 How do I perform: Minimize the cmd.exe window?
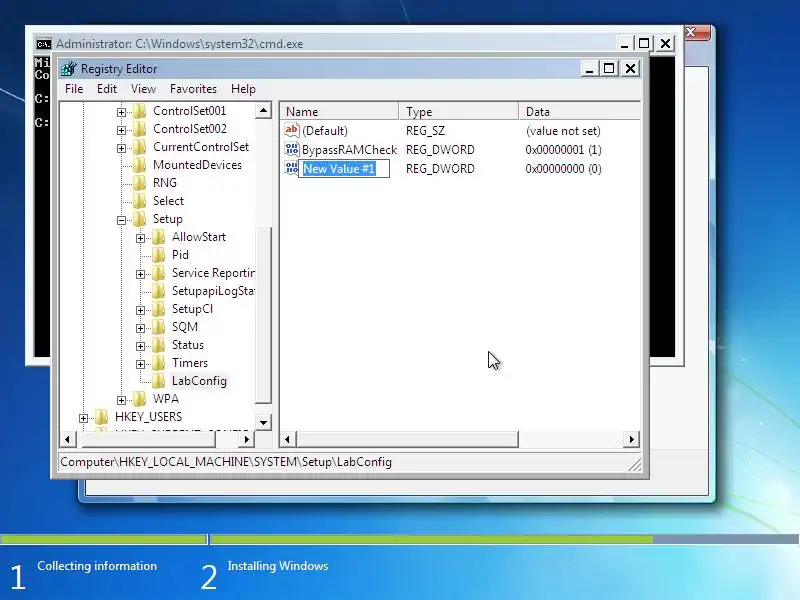pos(624,43)
